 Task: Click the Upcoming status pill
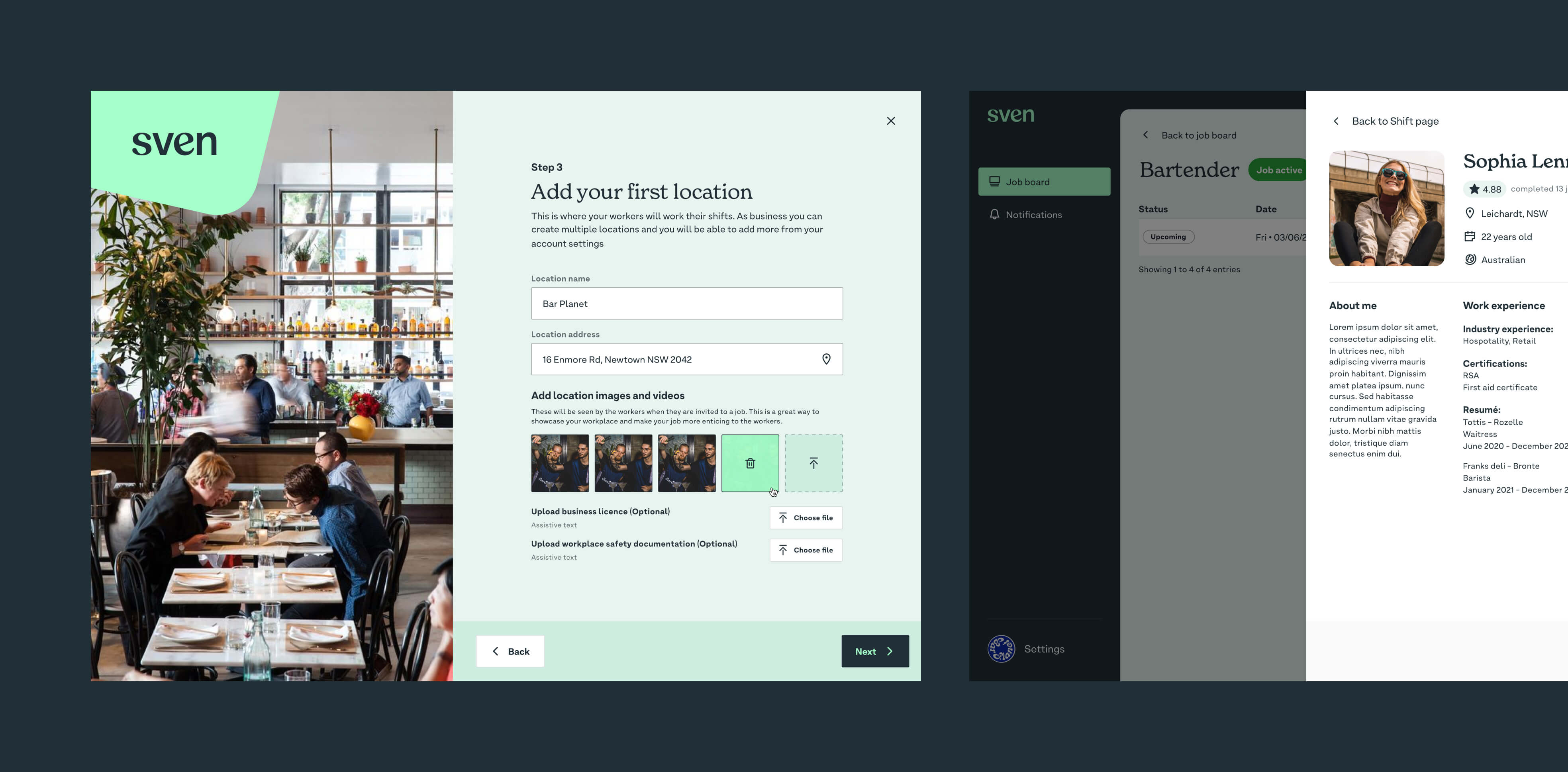[x=1168, y=237]
